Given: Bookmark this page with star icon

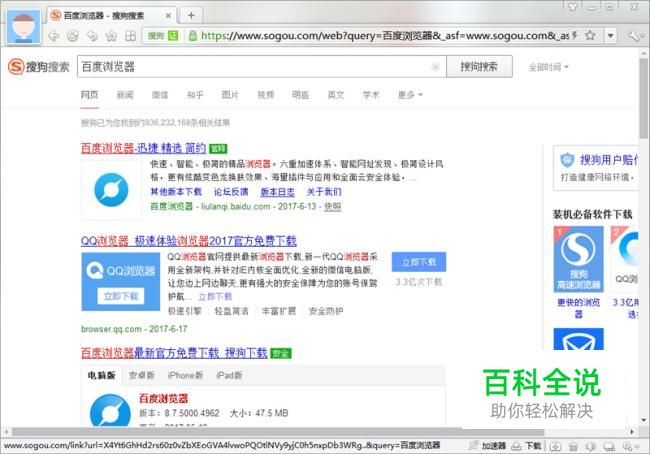Looking at the screenshot, I should [x=590, y=36].
